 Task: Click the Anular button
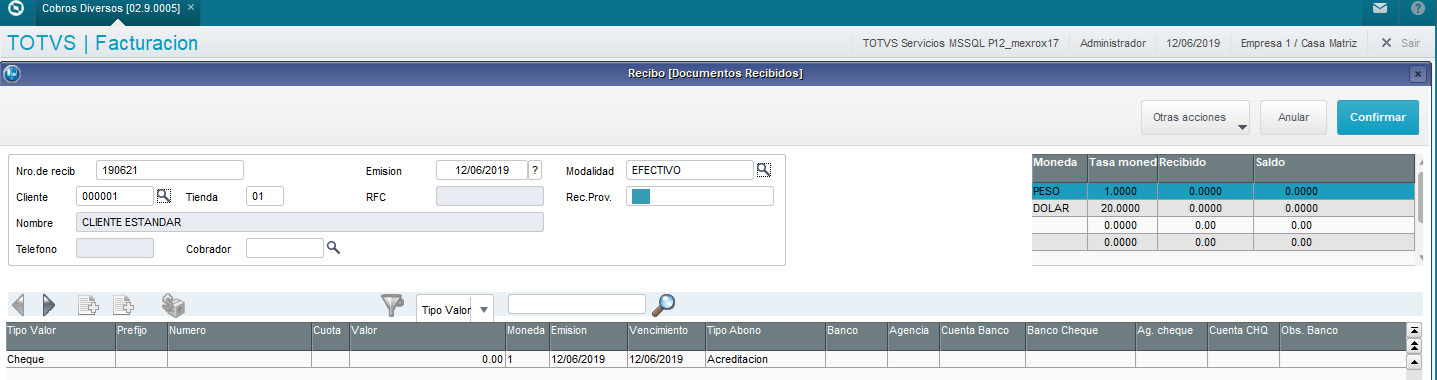(1293, 117)
